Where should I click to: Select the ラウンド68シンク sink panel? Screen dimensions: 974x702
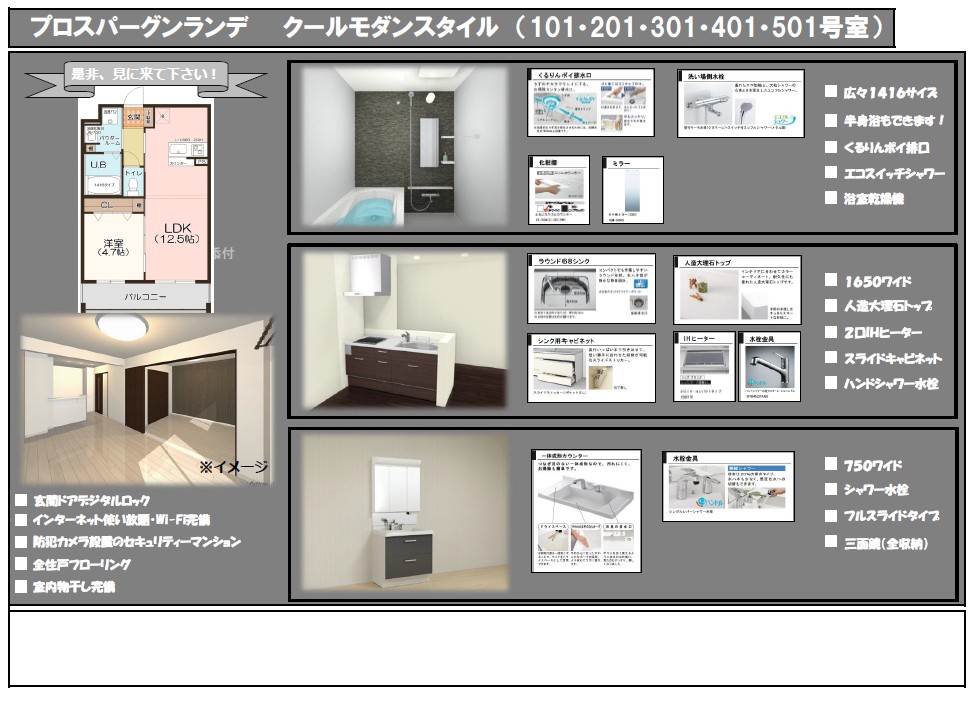click(x=591, y=288)
